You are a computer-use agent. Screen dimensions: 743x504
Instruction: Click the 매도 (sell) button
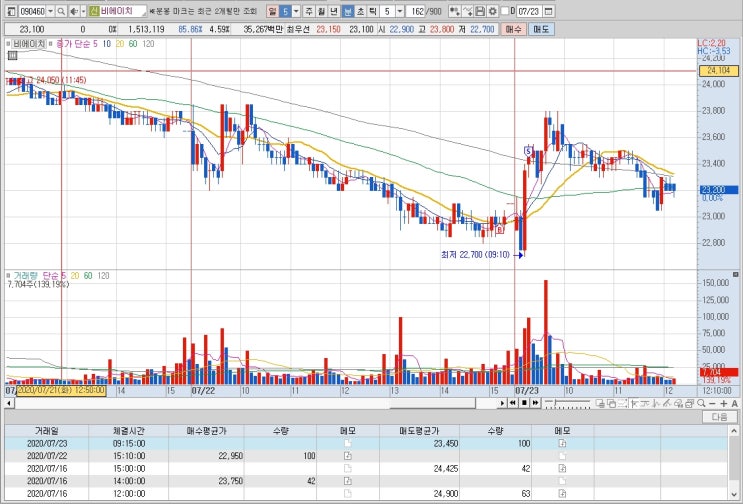541,29
